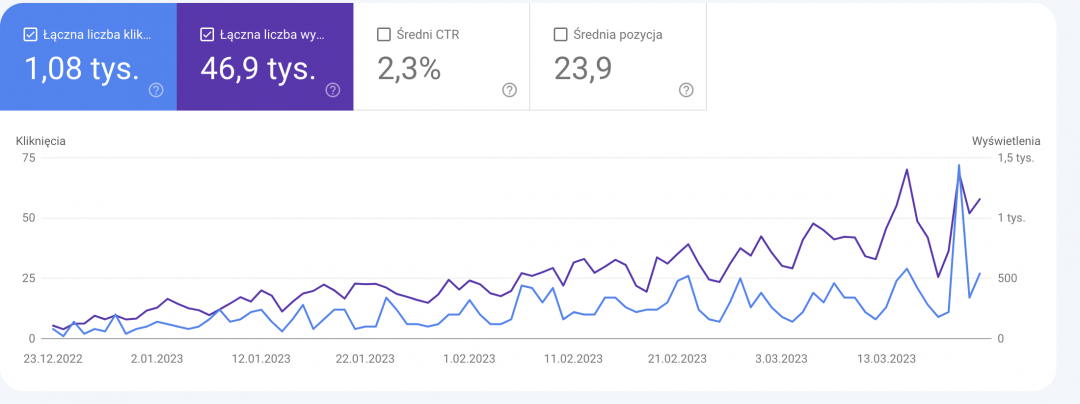Uncheck the Łączna liczba kliknięć checkbox
The height and width of the screenshot is (404, 1080).
(x=31, y=35)
